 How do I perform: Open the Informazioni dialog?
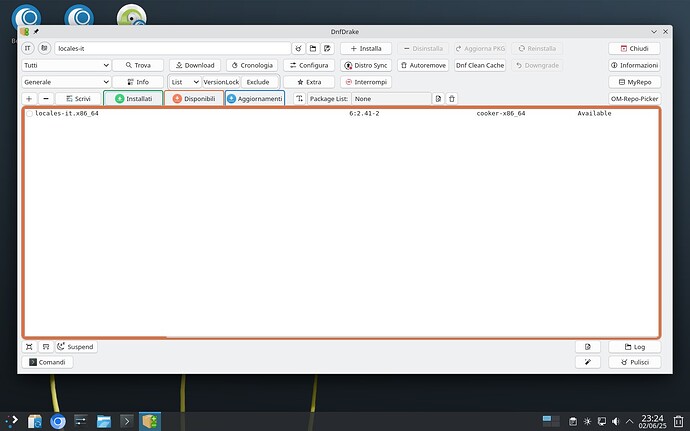pos(634,65)
